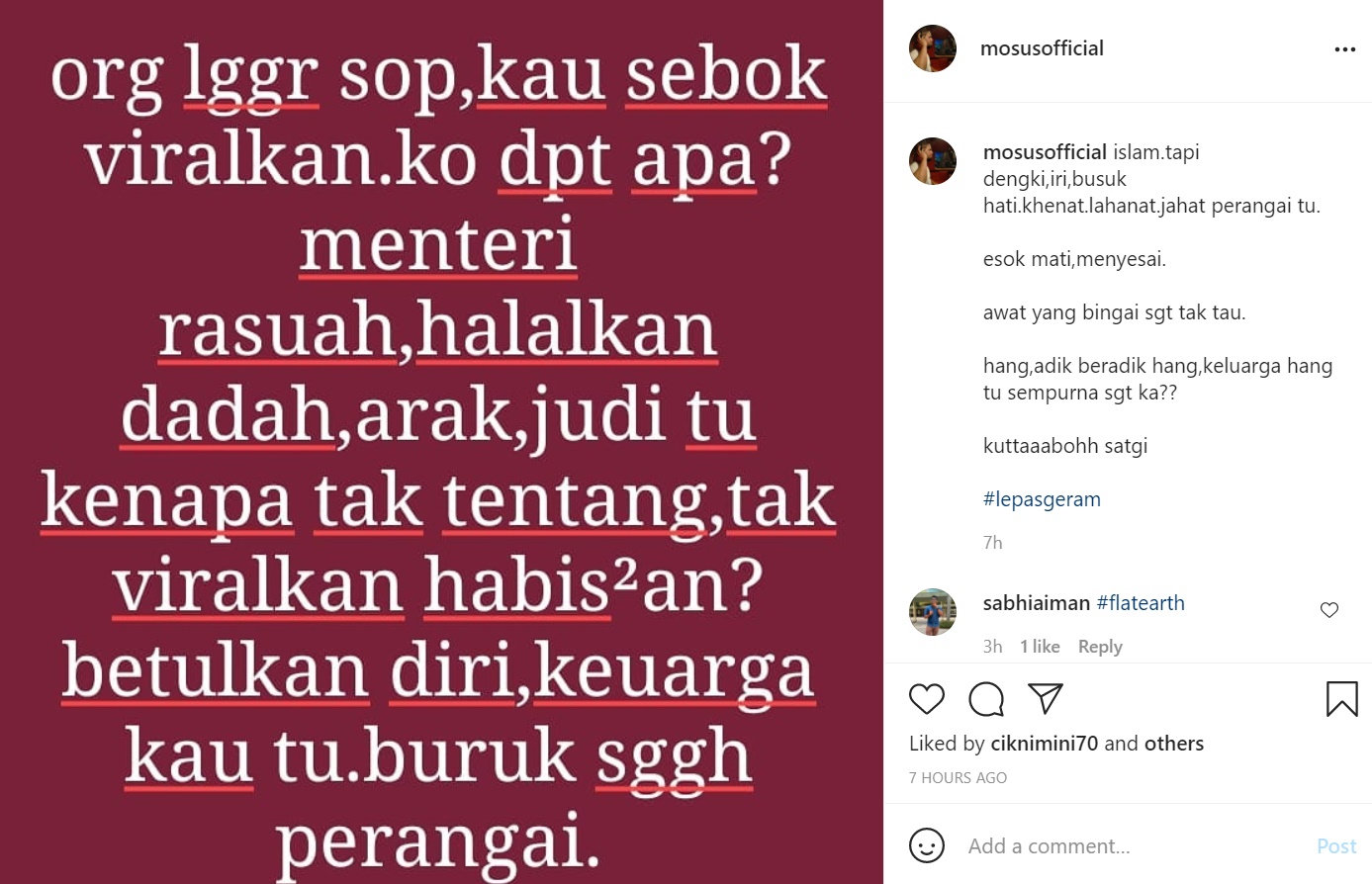Share post via paper plane icon
Image resolution: width=1372 pixels, height=884 pixels.
tap(1046, 698)
